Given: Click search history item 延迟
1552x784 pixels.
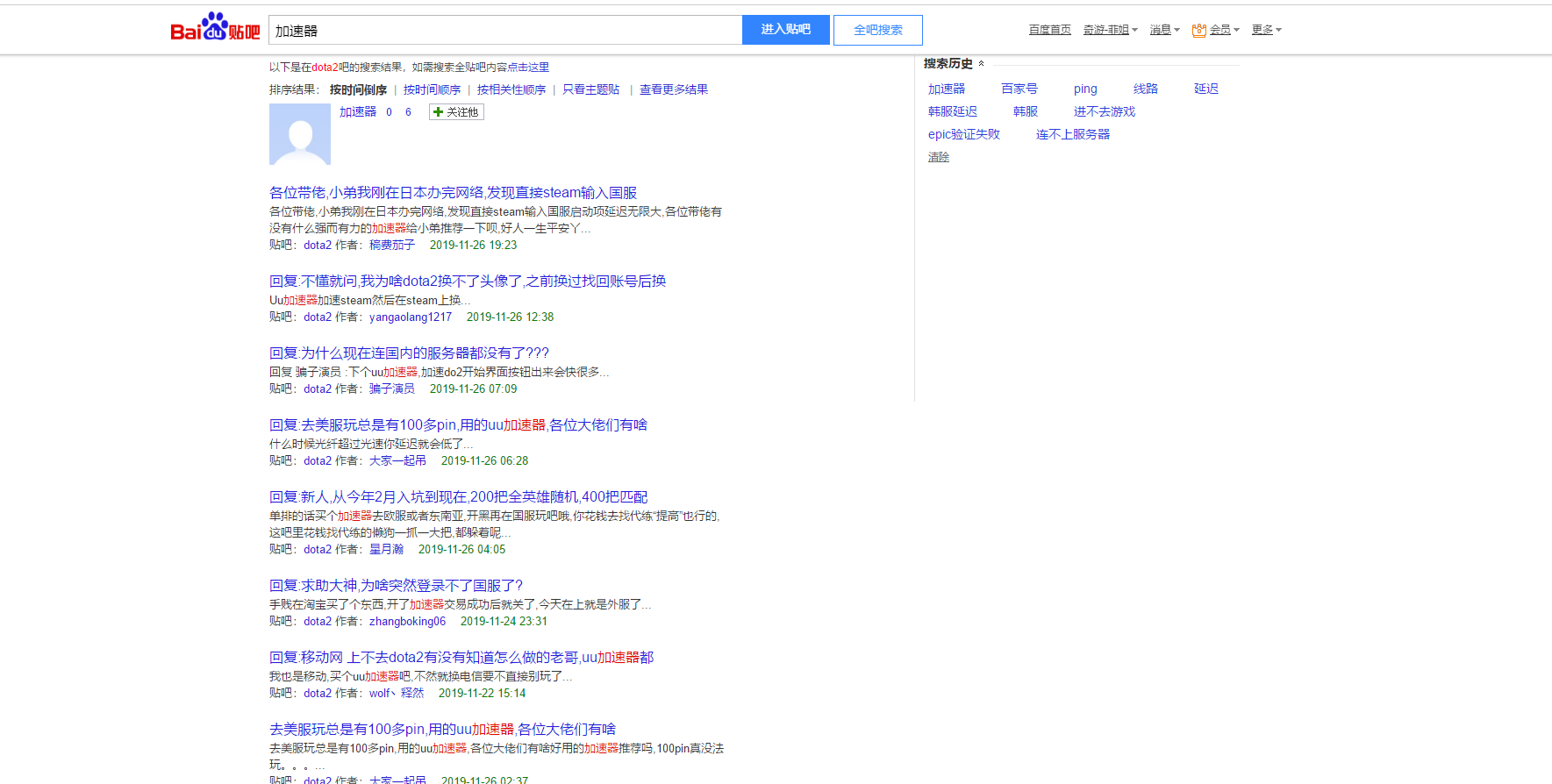Looking at the screenshot, I should (x=1206, y=89).
